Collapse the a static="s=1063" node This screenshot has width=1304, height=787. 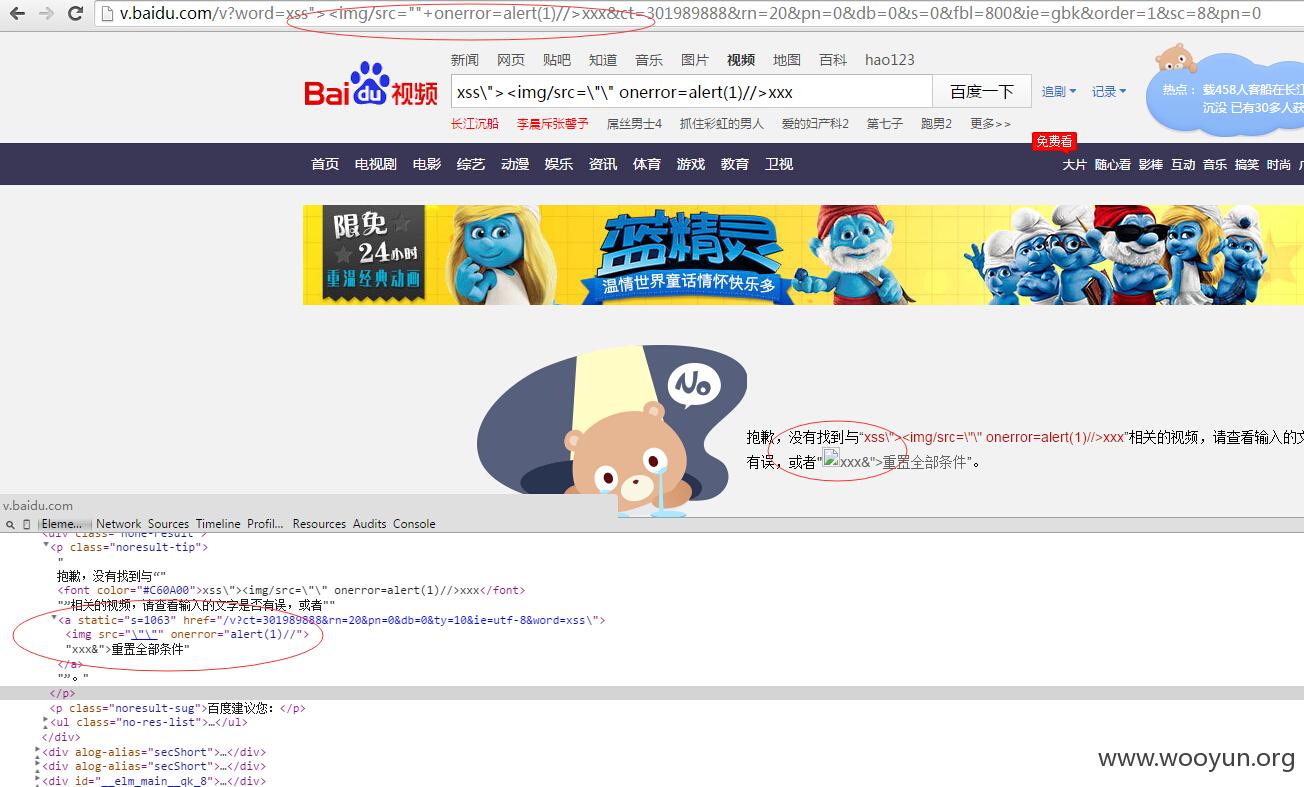[x=54, y=620]
